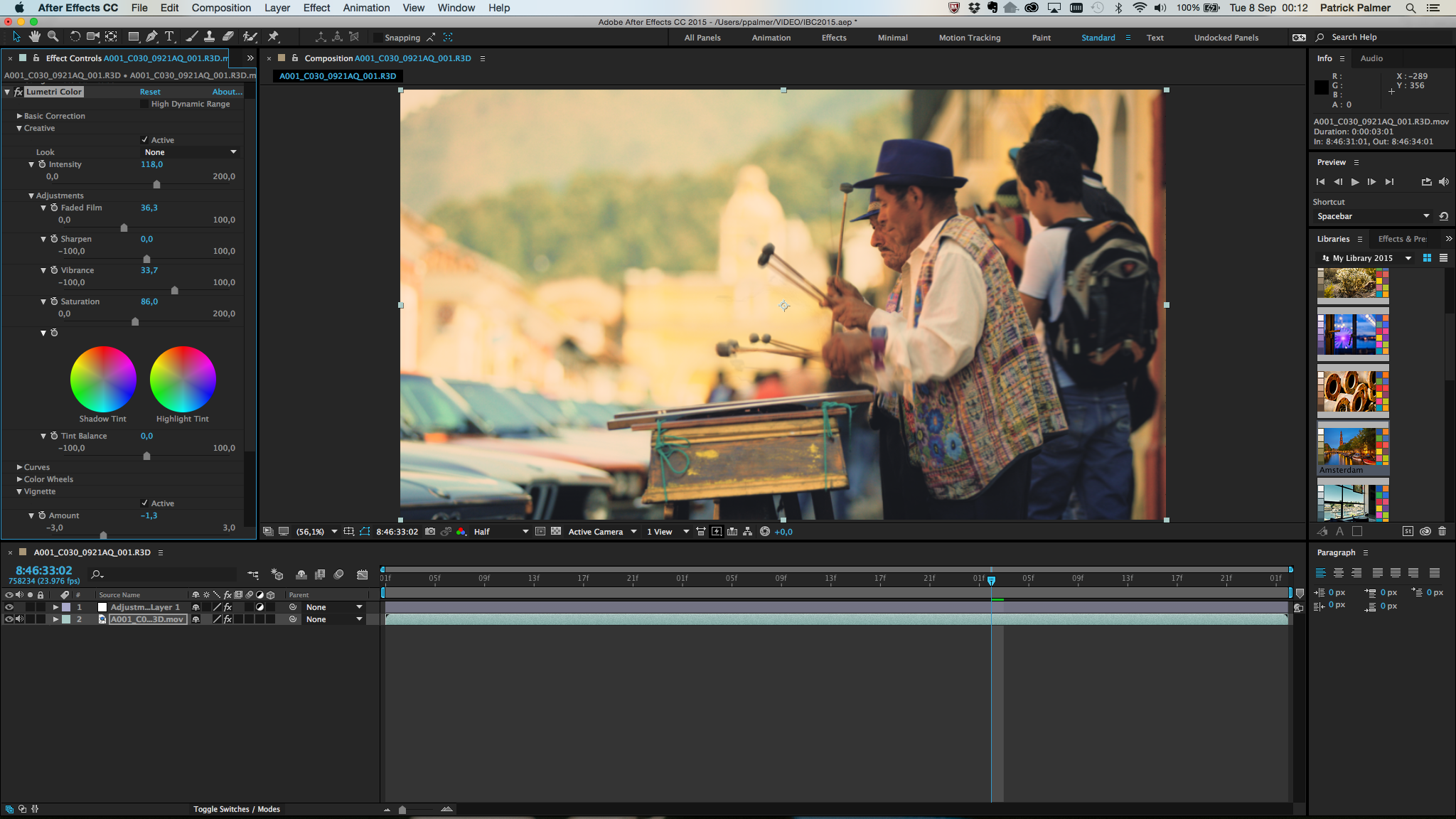This screenshot has height=819, width=1456.
Task: Select the Horizontal Type tool
Action: click(x=169, y=36)
